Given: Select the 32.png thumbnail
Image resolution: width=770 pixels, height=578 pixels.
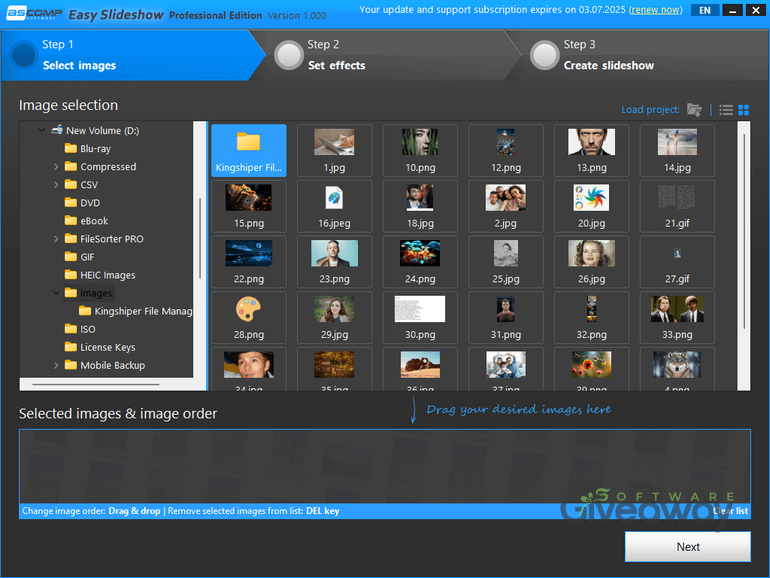Looking at the screenshot, I should point(592,317).
